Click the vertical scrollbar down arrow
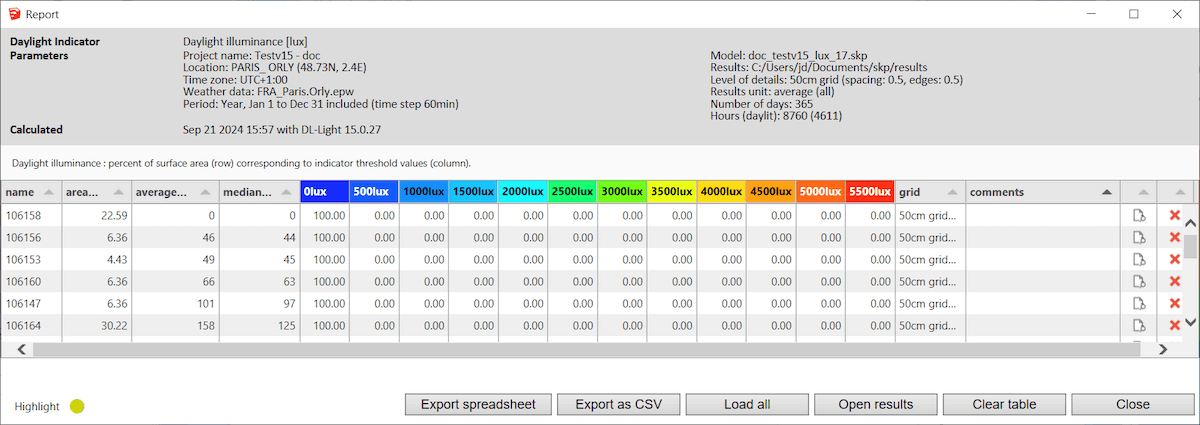The width and height of the screenshot is (1200, 425). pos(1190,322)
